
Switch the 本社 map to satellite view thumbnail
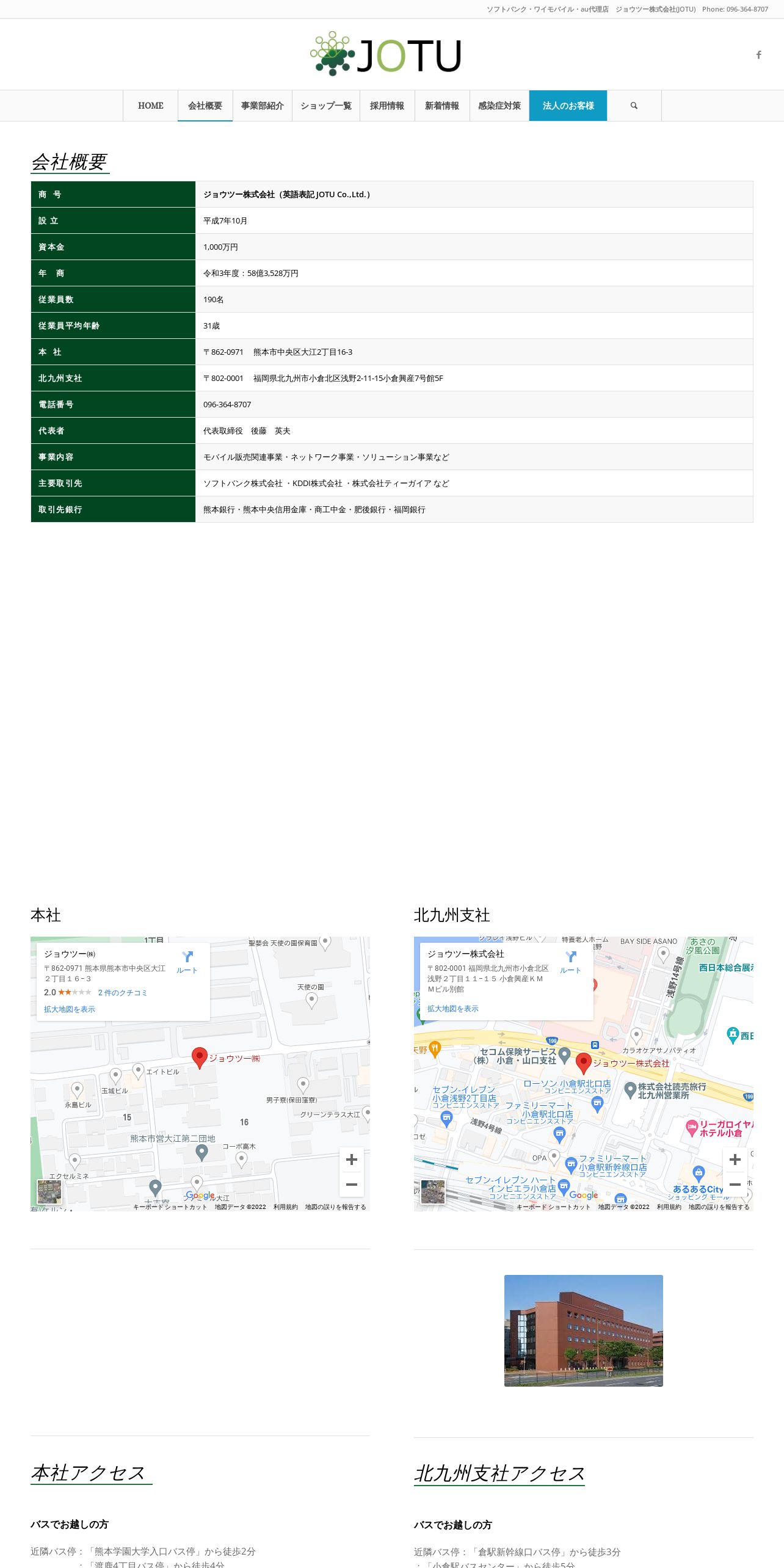[49, 1192]
